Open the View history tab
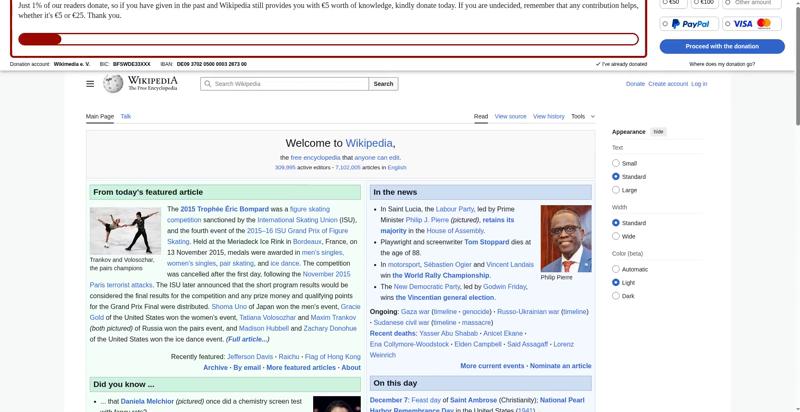800x412 pixels. coord(548,116)
